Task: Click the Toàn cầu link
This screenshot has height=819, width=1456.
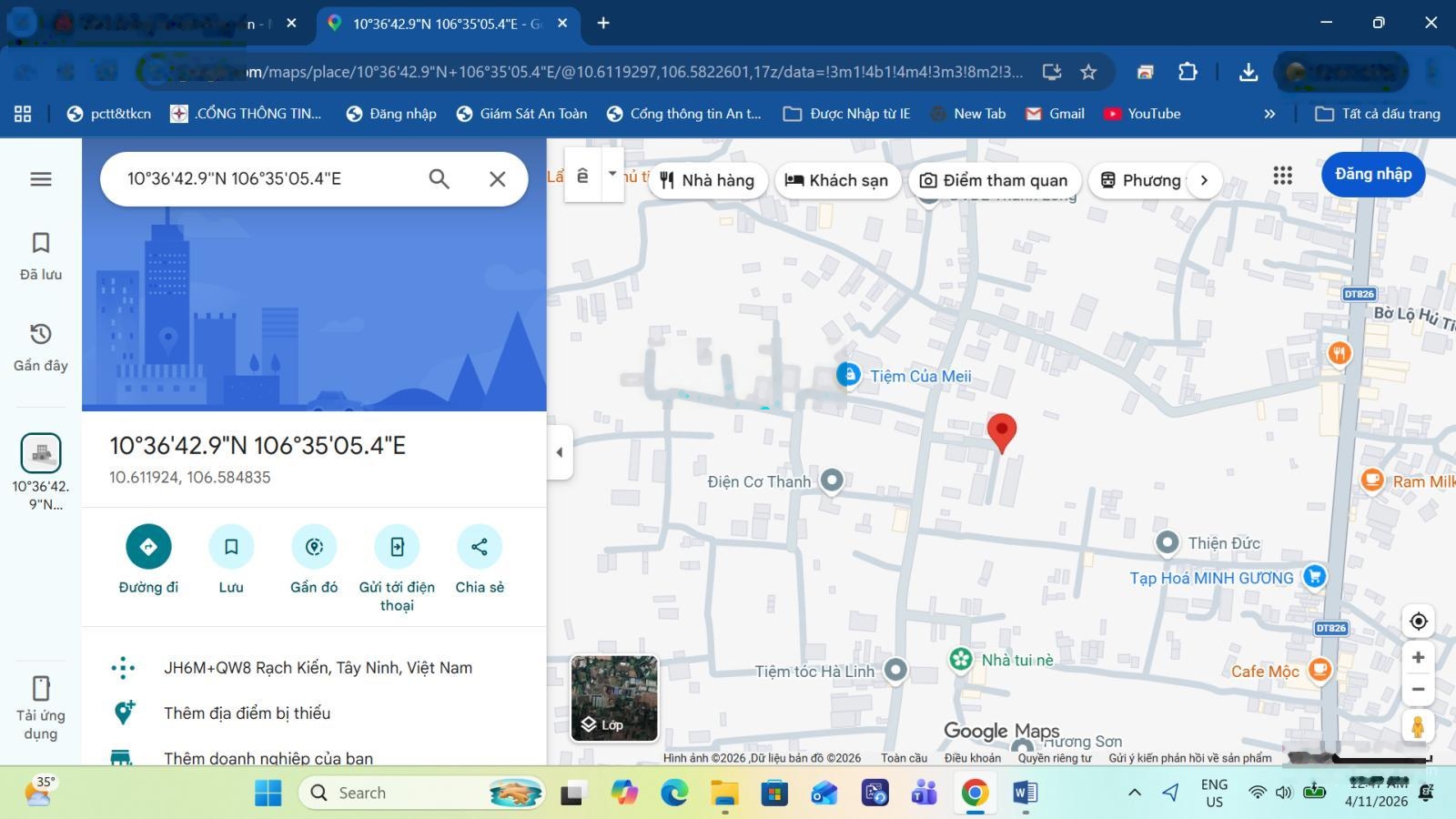Action: (x=904, y=758)
